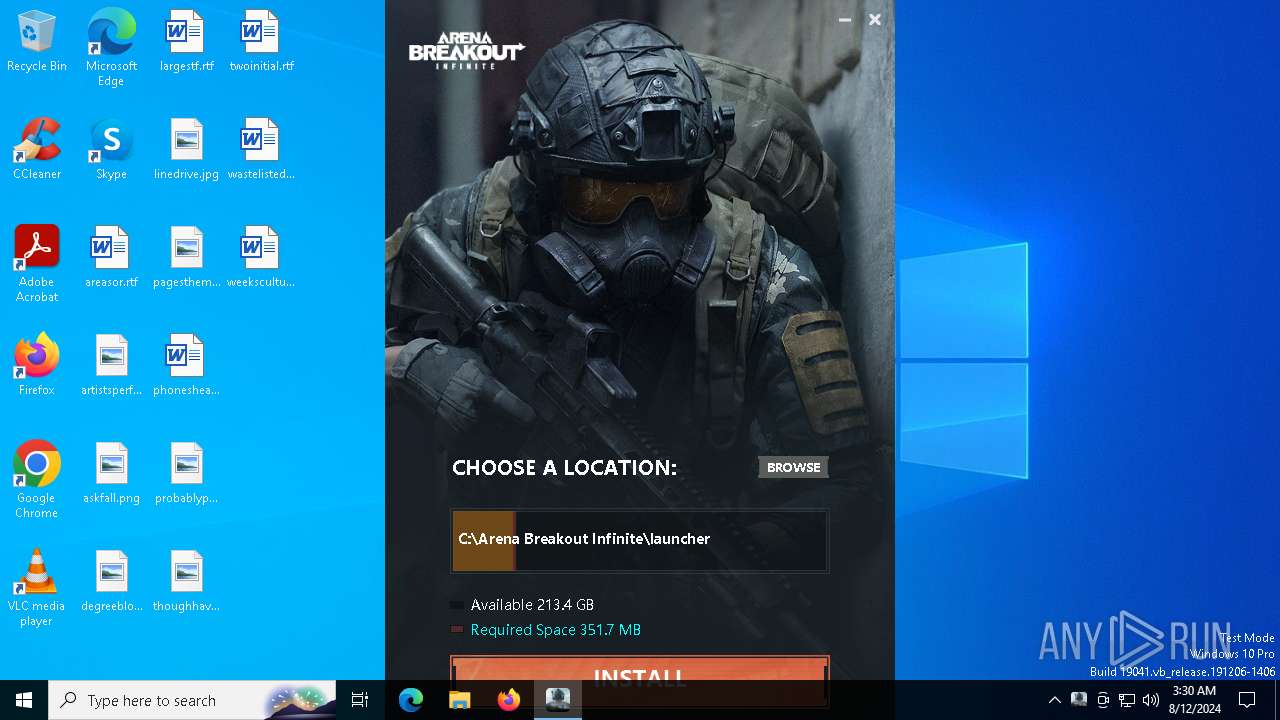Select largestf.rtf desktop file

pos(186,42)
